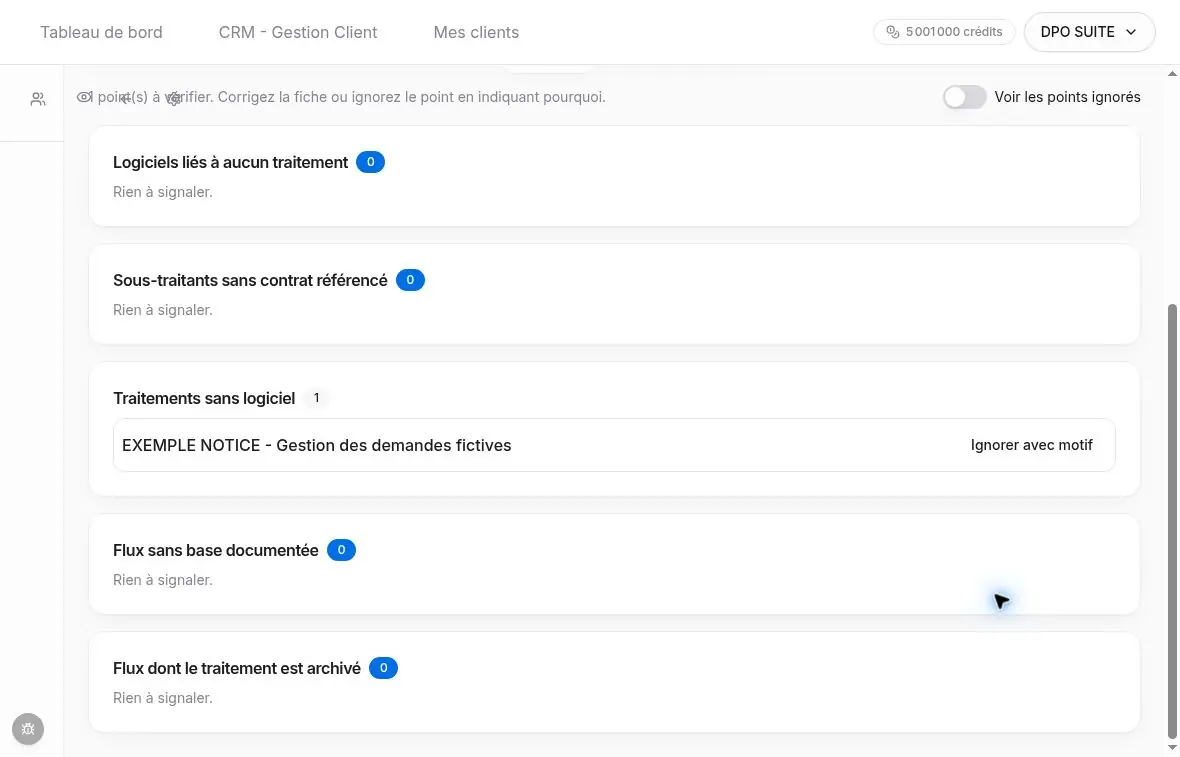Click Rien à signaler under Flux dont le traitement
This screenshot has width=1180, height=757.
tap(163, 698)
